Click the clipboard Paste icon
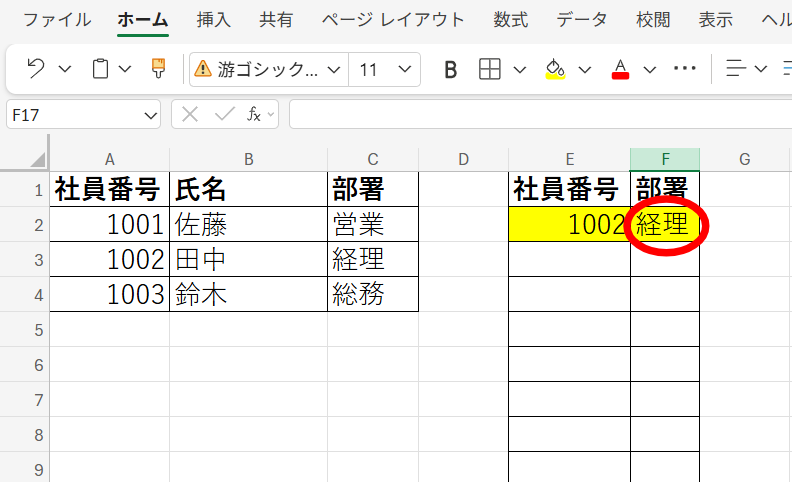The height and width of the screenshot is (482, 792). point(100,69)
